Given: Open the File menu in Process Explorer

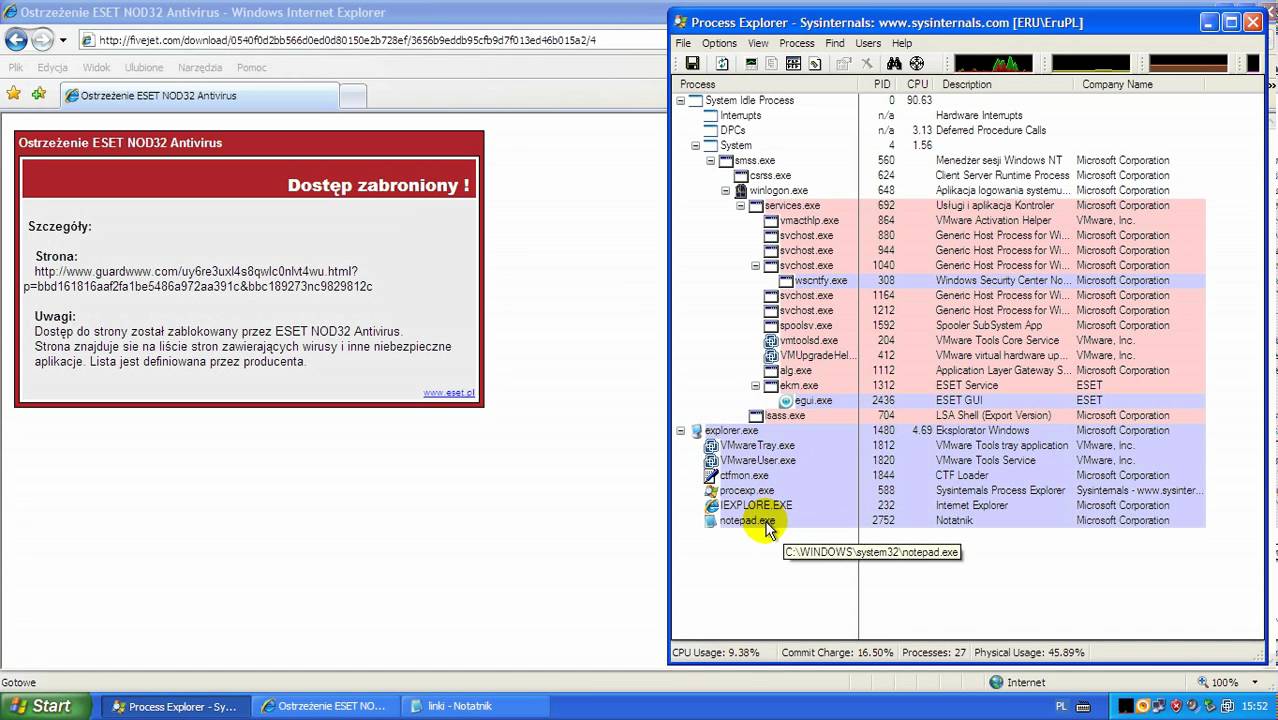Looking at the screenshot, I should point(683,43).
